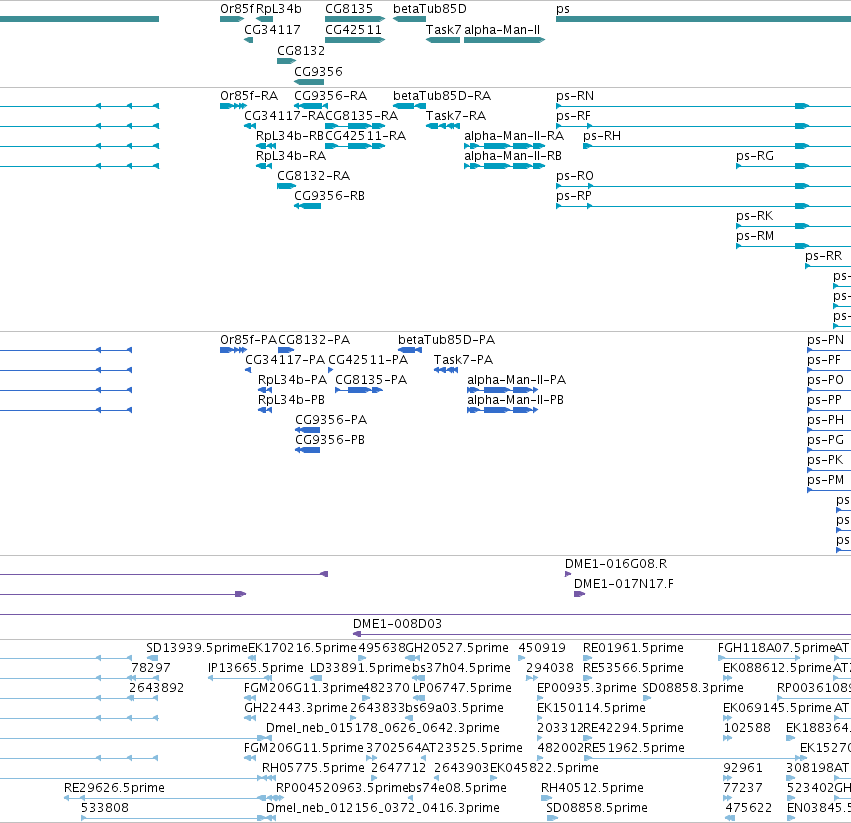Select the ps-RG transcript label
The height and width of the screenshot is (823, 851).
click(x=754, y=156)
